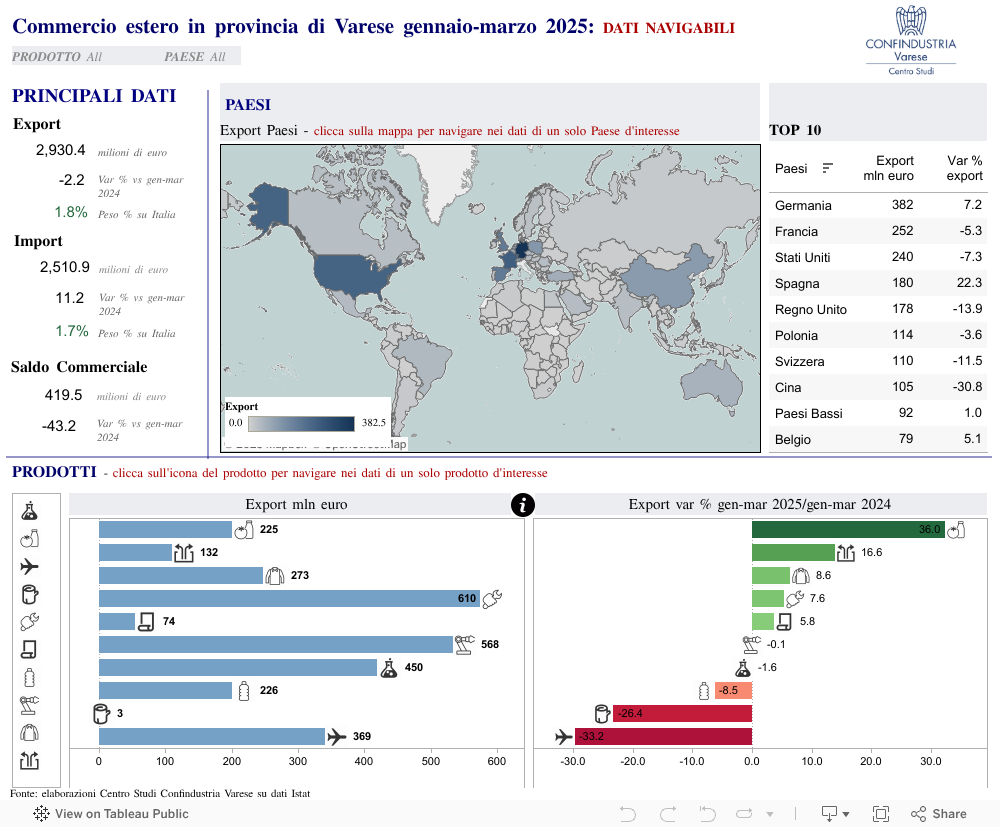Select the Paesi Bassi row in Top 10
Image resolution: width=1000 pixels, height=827 pixels.
click(x=878, y=414)
